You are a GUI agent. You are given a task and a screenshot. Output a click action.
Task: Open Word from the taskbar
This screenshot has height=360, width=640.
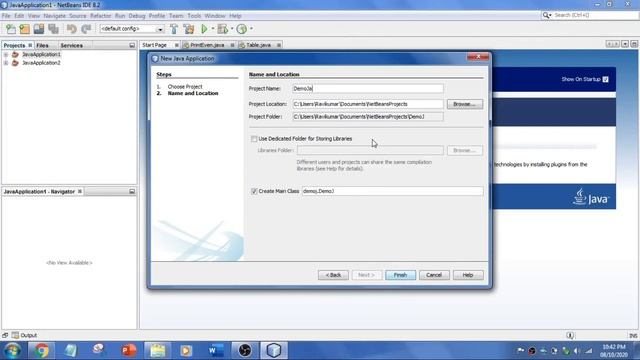click(x=216, y=351)
